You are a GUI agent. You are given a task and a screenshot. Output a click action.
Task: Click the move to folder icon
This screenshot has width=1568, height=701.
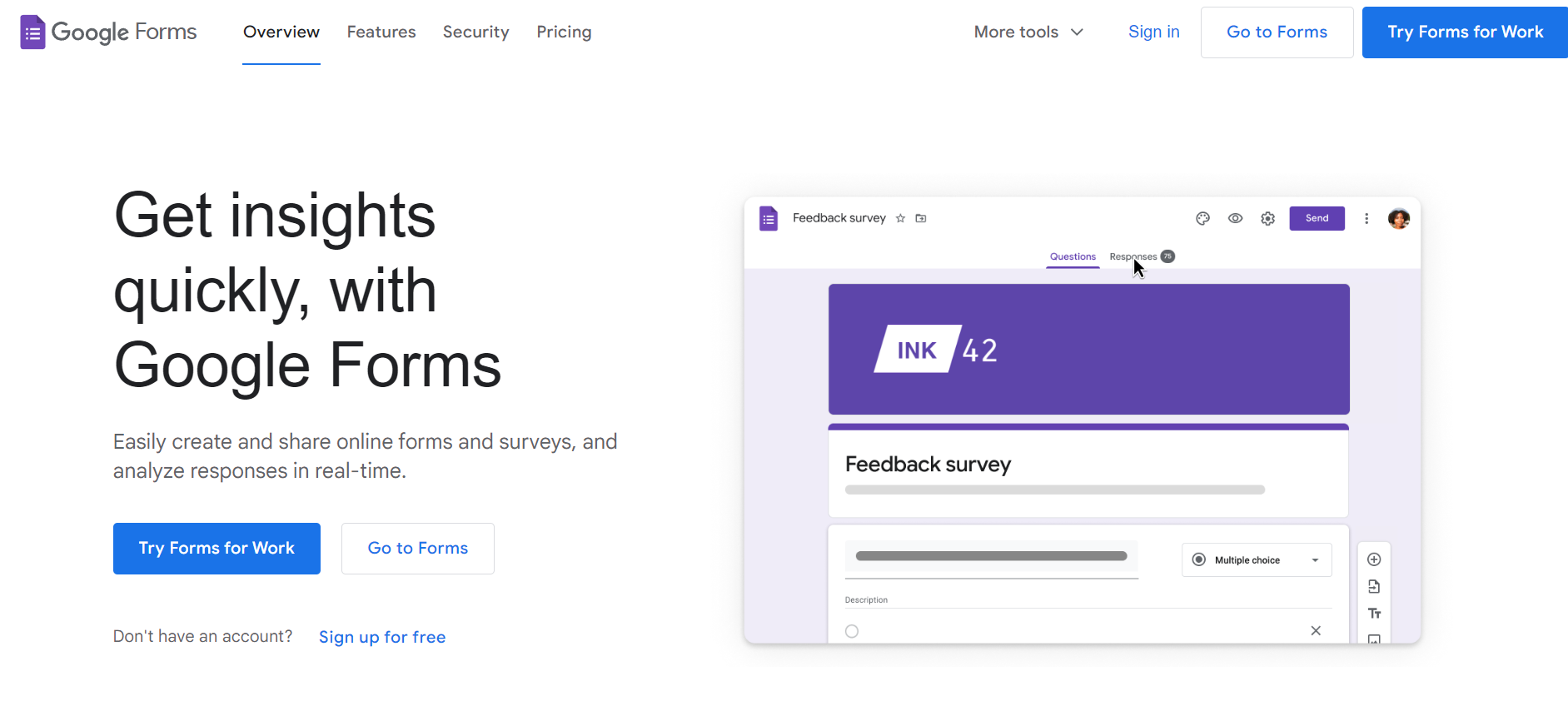coord(921,218)
